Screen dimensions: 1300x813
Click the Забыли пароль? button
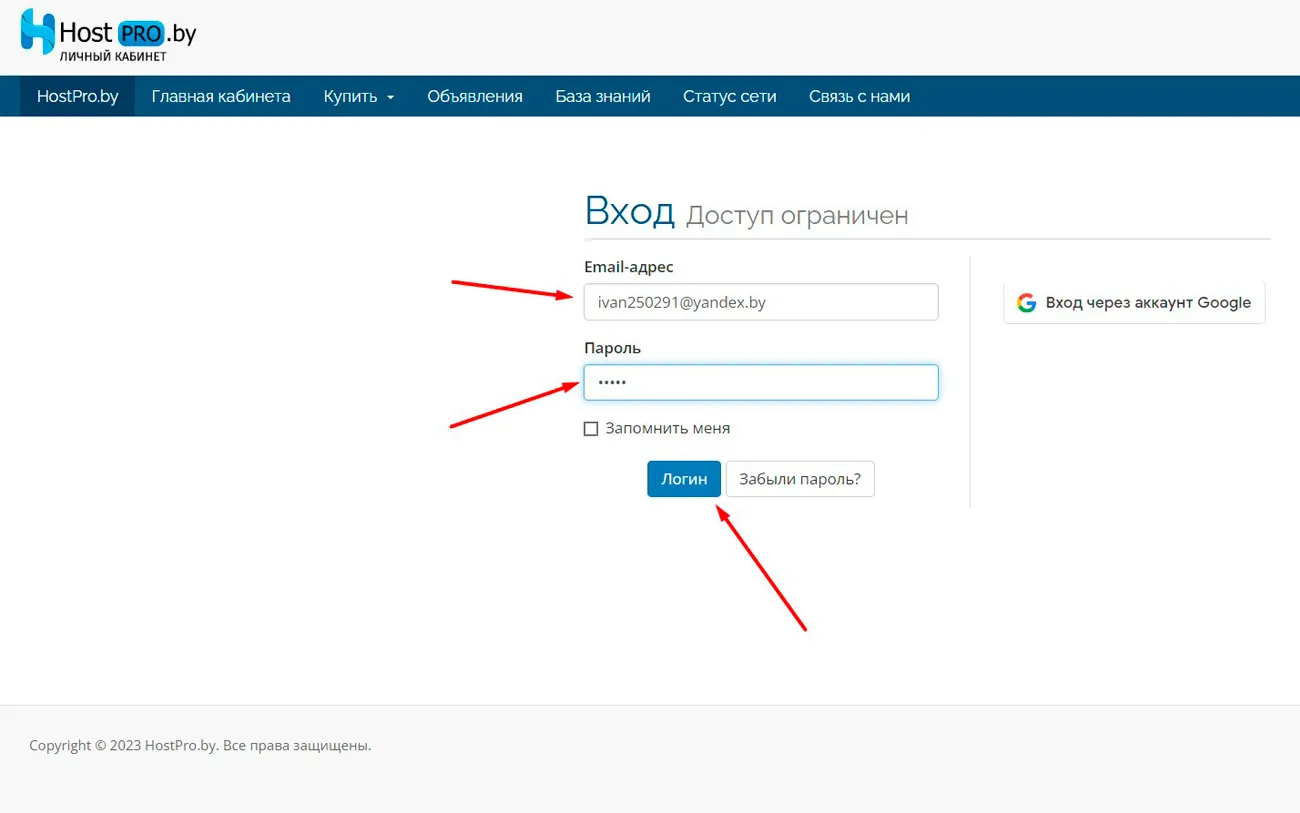799,479
